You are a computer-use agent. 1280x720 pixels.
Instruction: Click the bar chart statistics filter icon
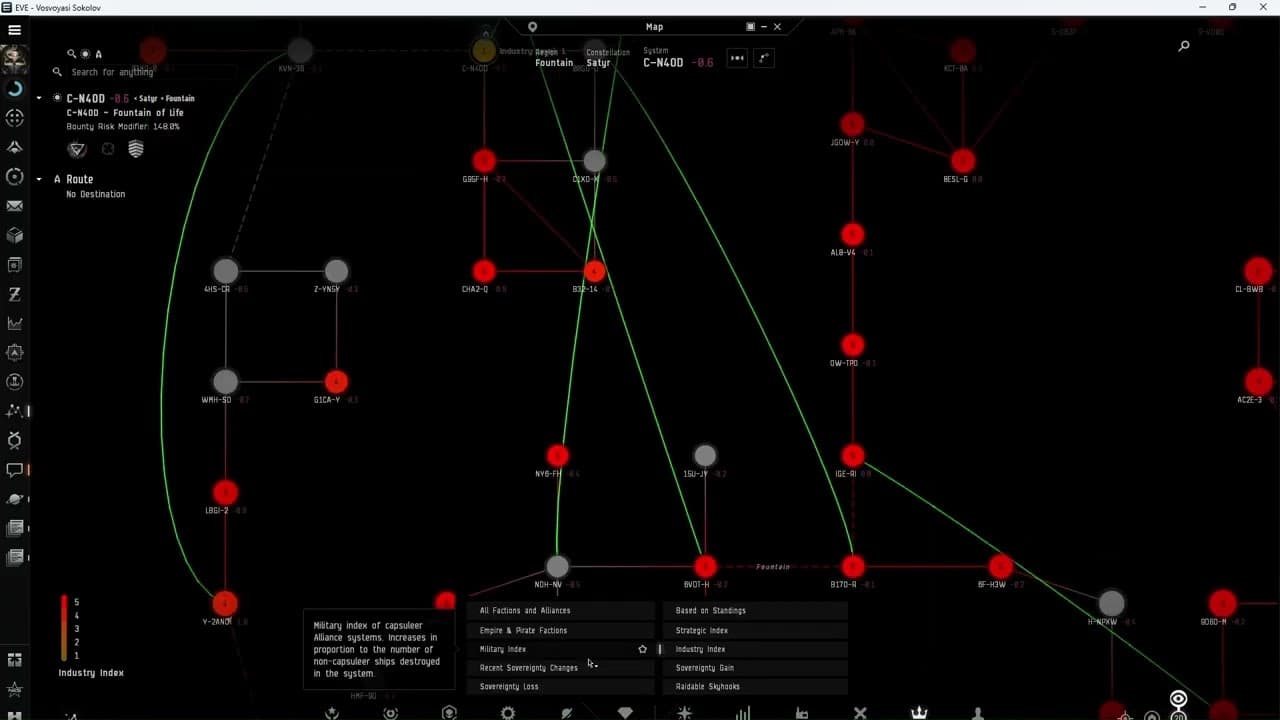743,713
